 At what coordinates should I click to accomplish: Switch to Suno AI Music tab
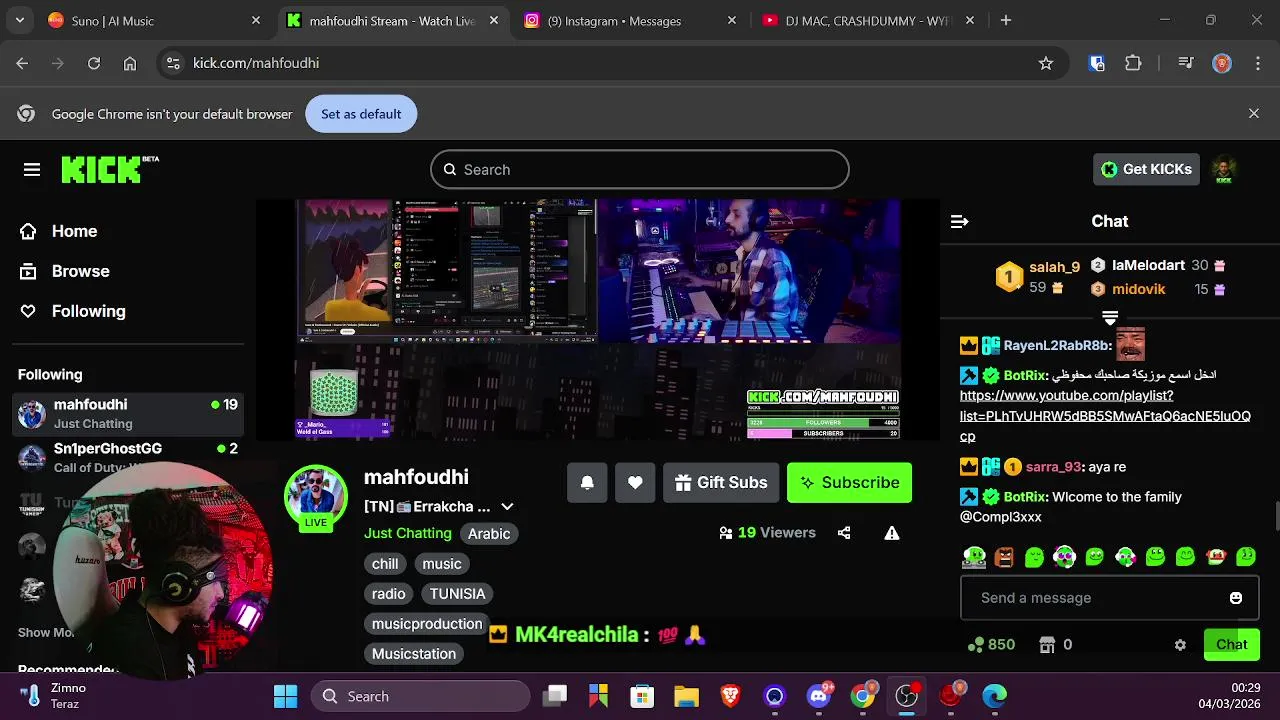tap(152, 20)
